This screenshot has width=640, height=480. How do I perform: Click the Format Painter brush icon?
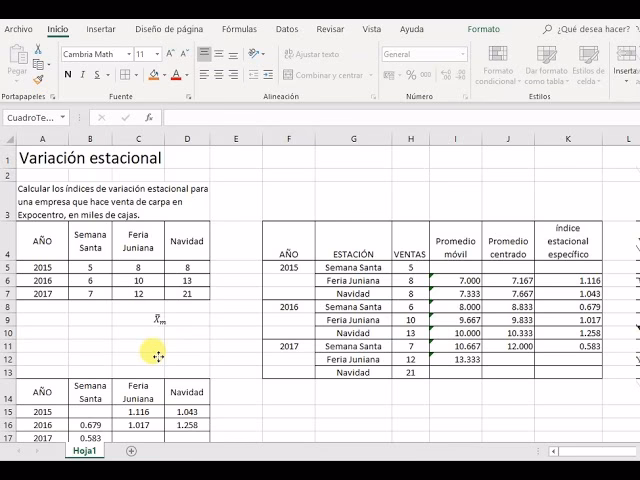click(x=38, y=79)
